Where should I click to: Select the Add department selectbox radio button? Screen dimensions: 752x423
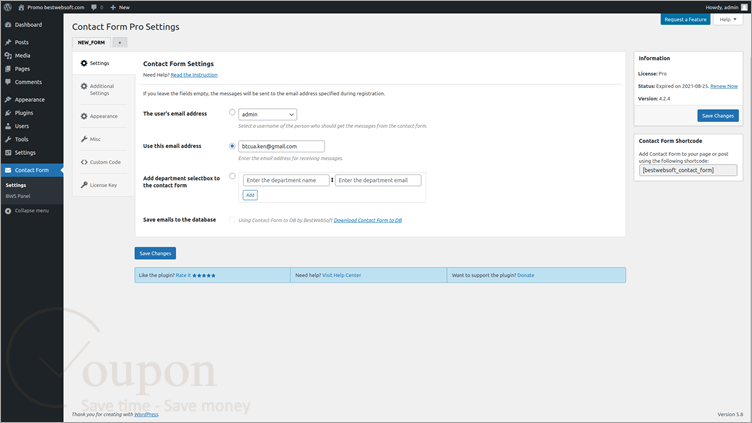coord(232,176)
